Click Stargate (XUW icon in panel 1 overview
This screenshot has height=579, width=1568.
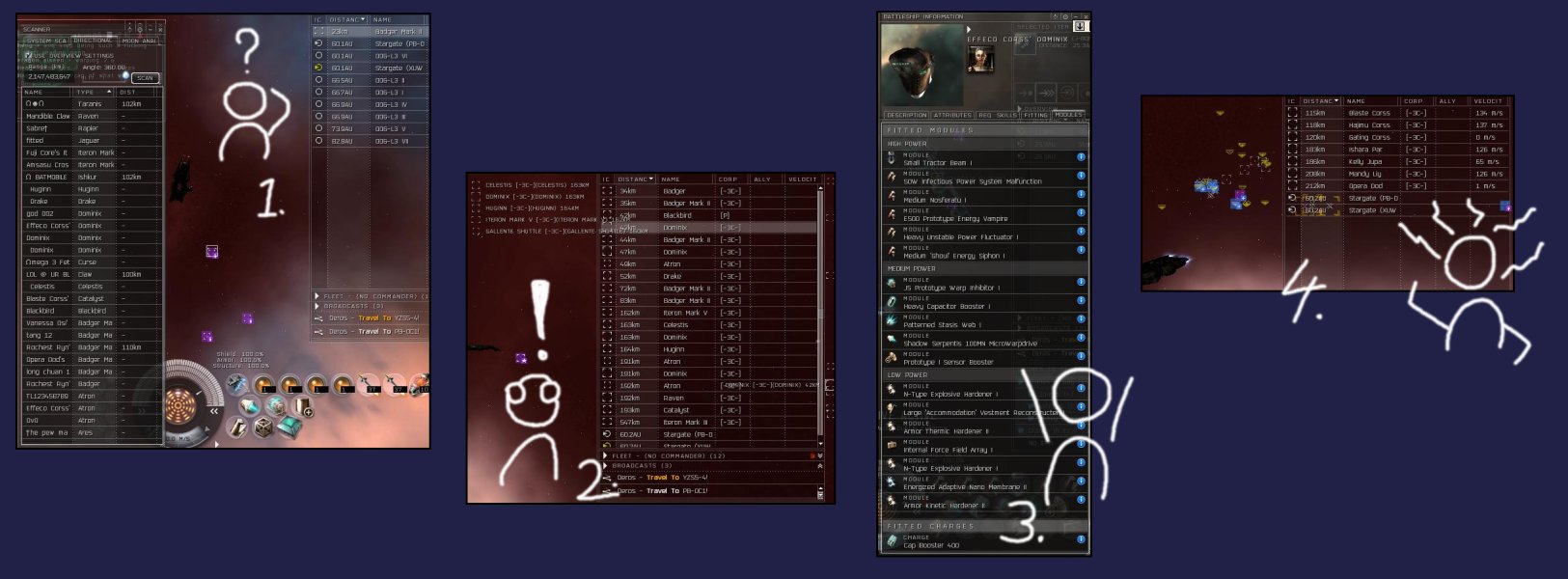point(318,68)
